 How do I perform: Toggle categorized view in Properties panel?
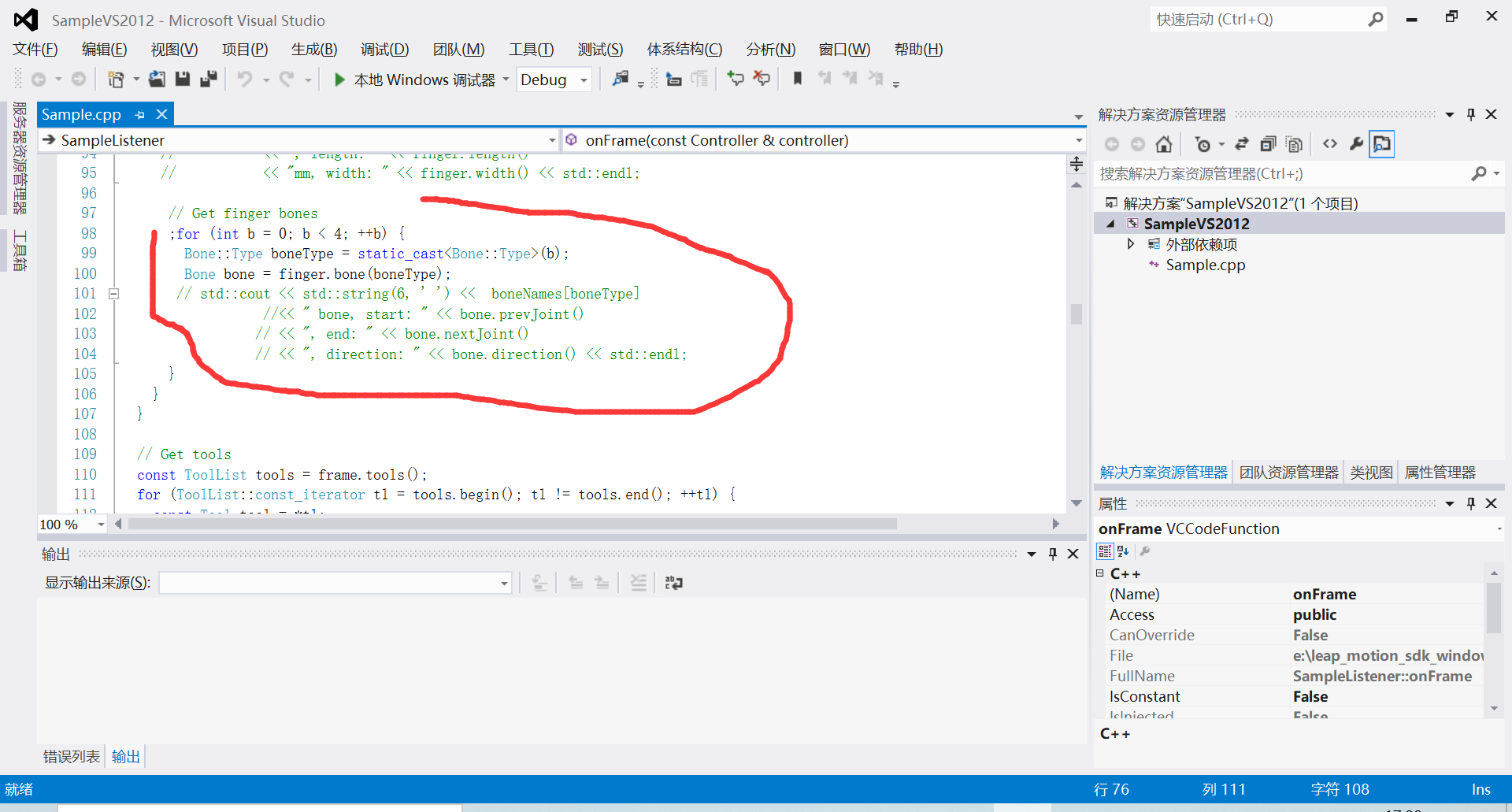(x=1105, y=551)
